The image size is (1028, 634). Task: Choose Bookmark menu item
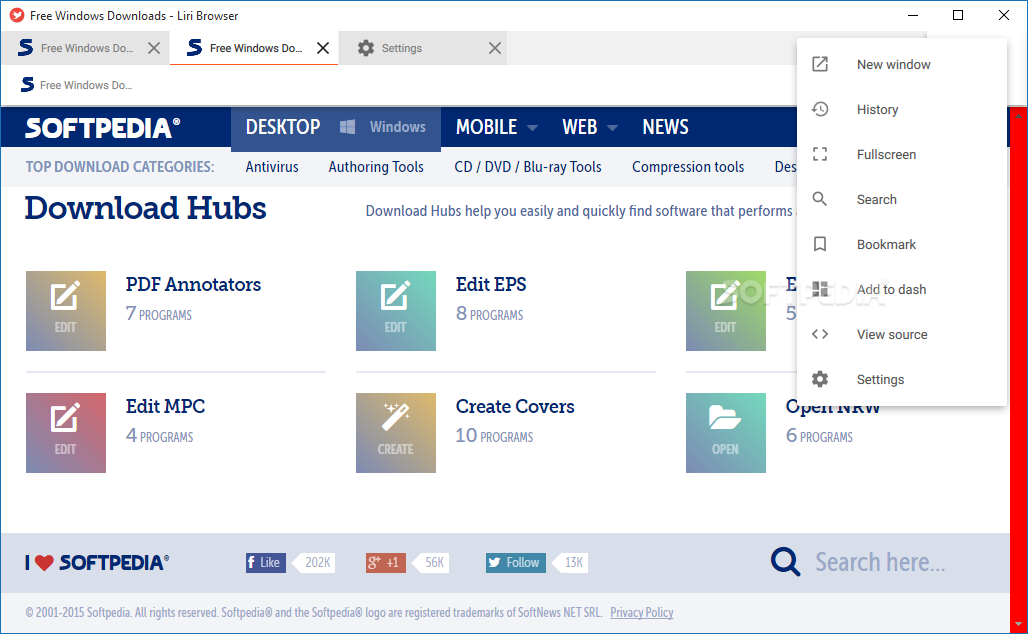coord(902,244)
